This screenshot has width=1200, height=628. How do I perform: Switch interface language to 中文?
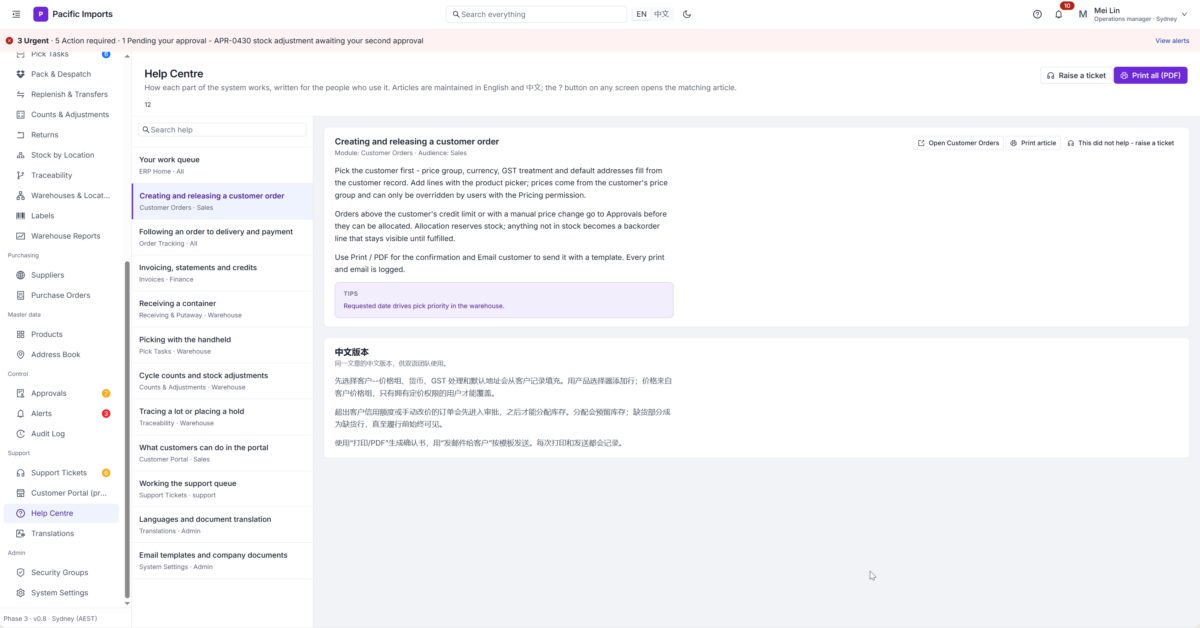(x=662, y=14)
